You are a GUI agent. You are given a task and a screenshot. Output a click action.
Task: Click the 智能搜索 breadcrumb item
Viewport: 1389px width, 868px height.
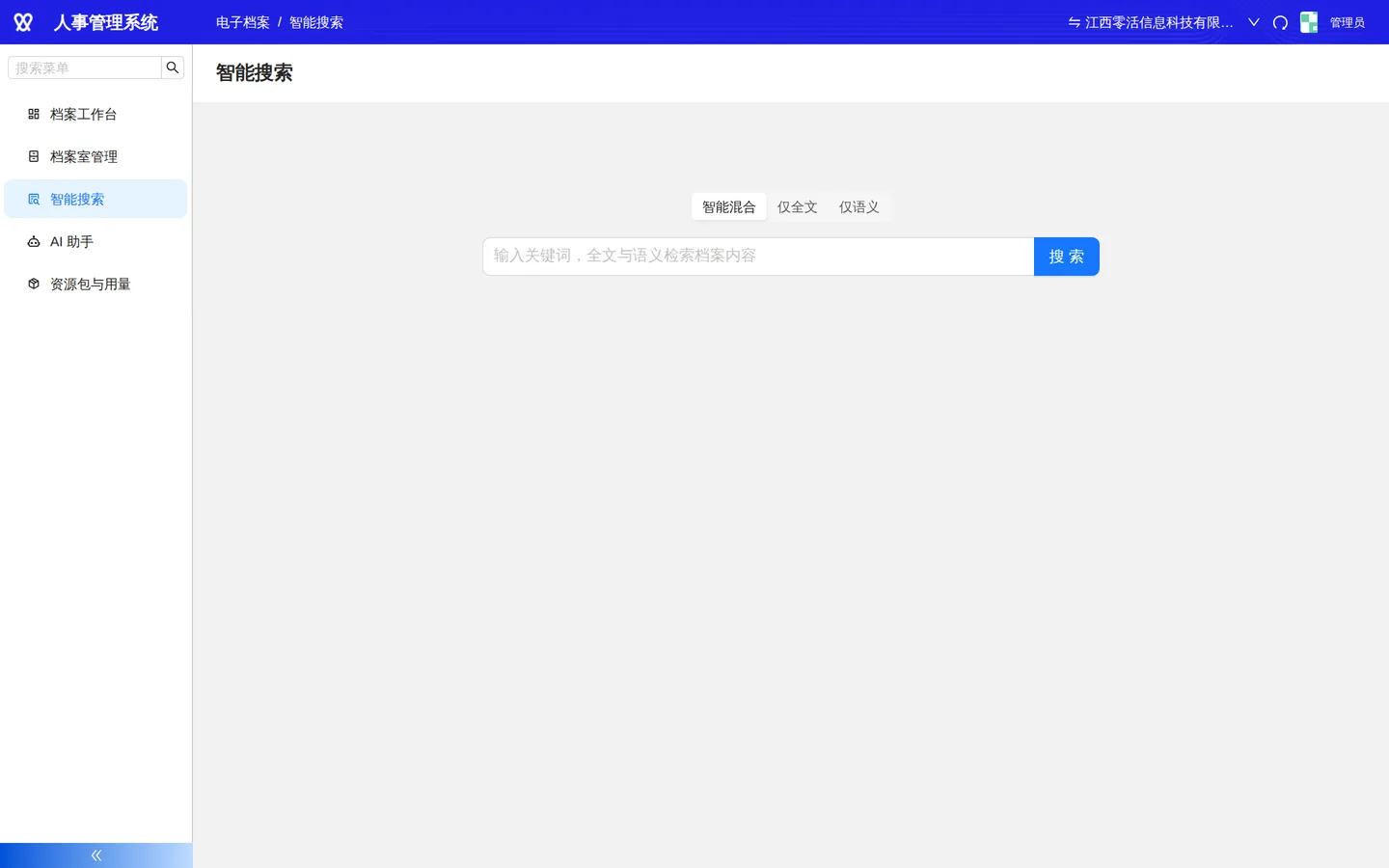tap(316, 22)
